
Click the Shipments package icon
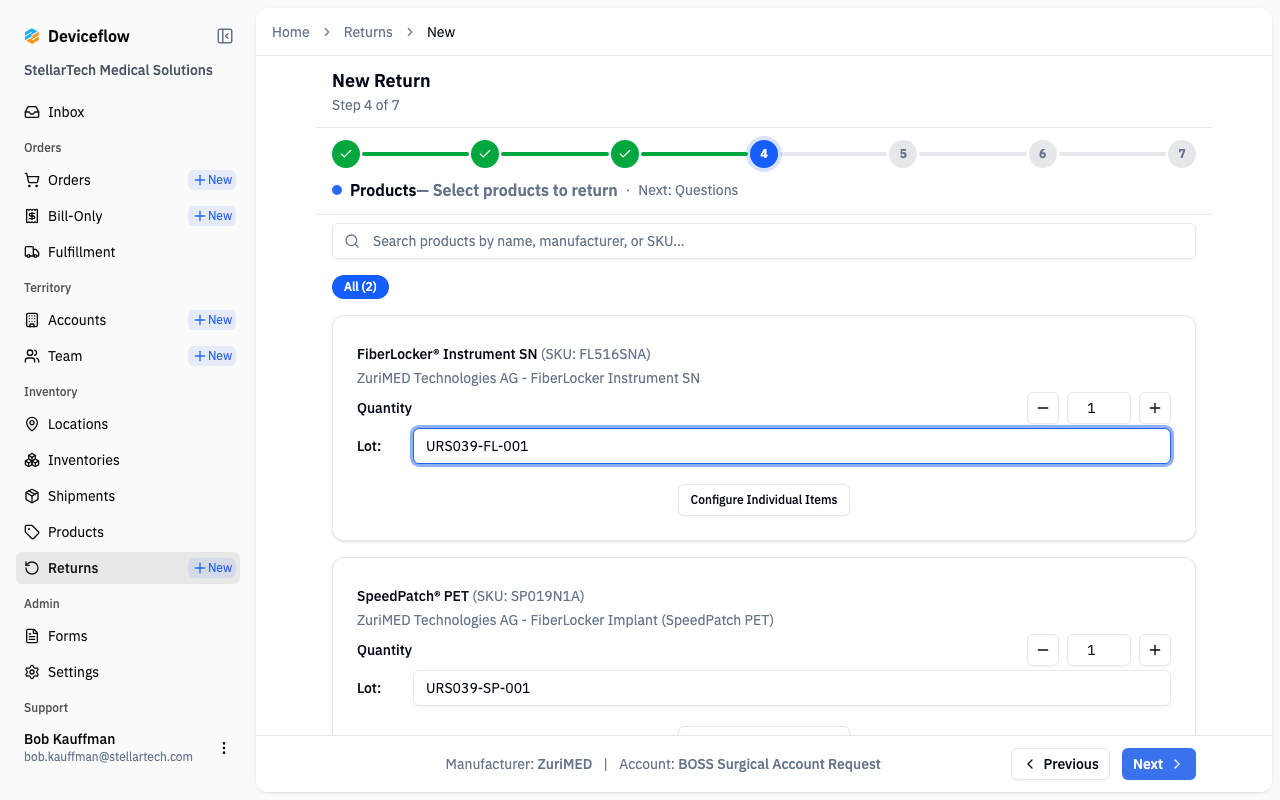tap(32, 496)
